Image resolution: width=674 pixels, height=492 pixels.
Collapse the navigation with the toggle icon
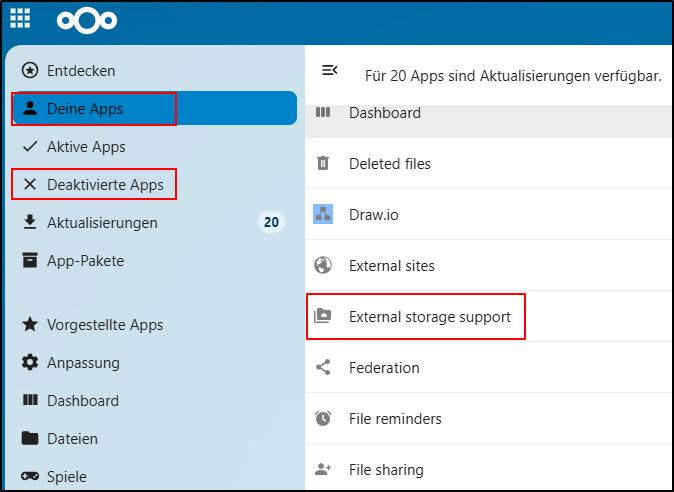click(329, 71)
